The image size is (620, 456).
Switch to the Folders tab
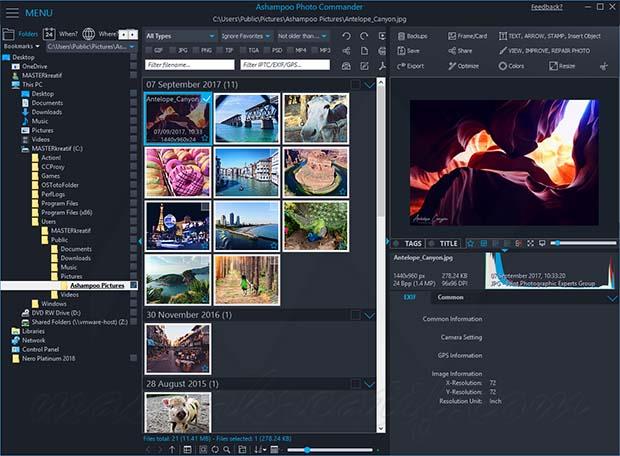[21, 34]
